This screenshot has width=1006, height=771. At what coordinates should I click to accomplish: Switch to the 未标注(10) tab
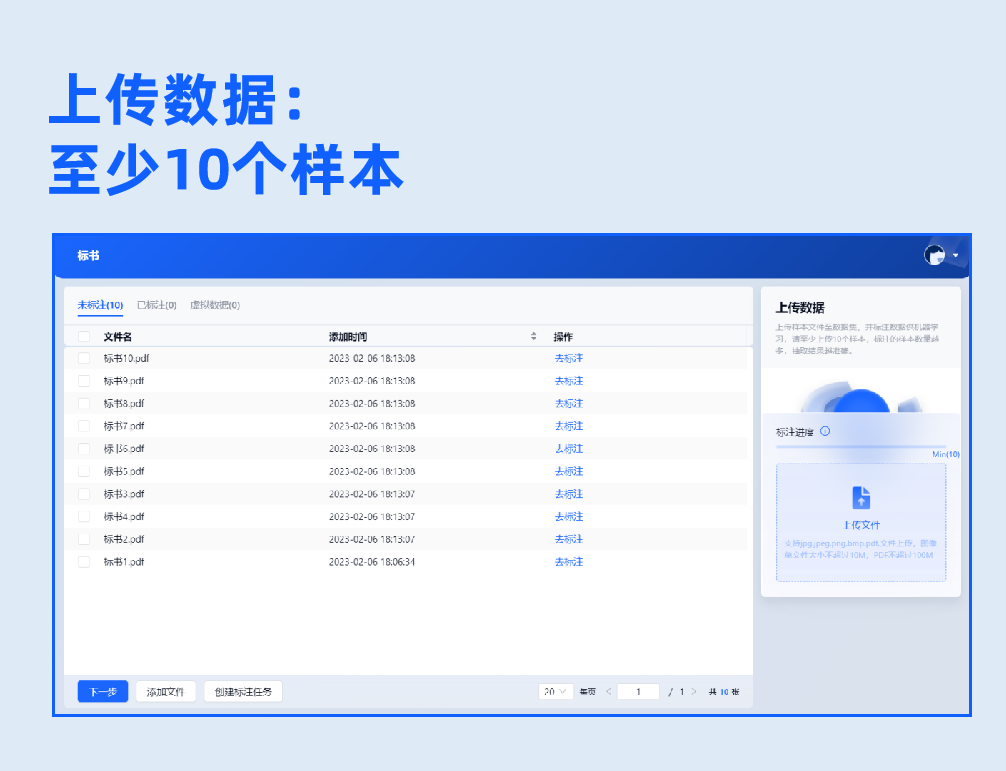[100, 305]
